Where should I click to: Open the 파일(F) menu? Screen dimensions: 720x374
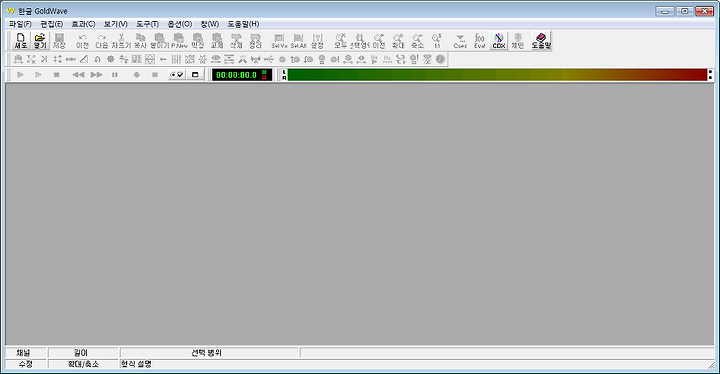(20, 24)
